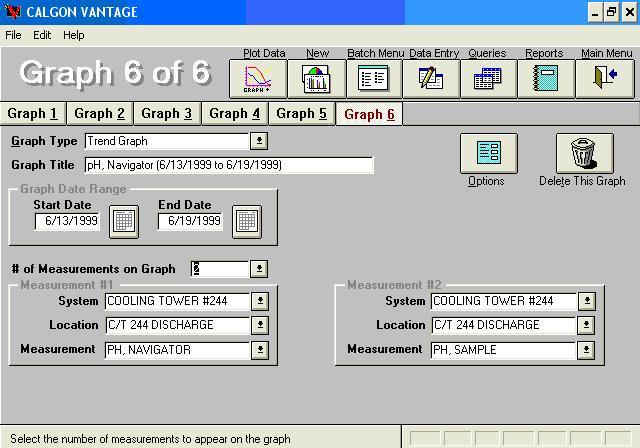The width and height of the screenshot is (640, 448).
Task: Select the Graph 6 tab
Action: pyautogui.click(x=369, y=114)
